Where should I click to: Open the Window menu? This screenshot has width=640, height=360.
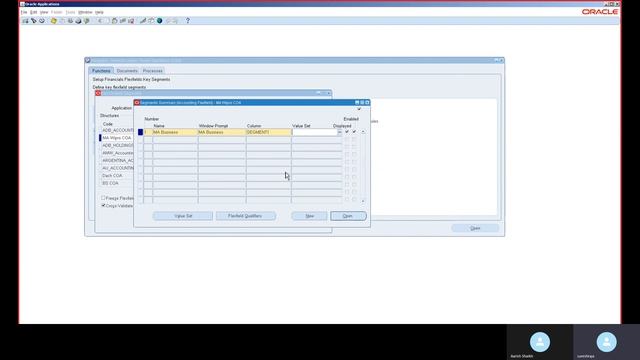coord(85,12)
